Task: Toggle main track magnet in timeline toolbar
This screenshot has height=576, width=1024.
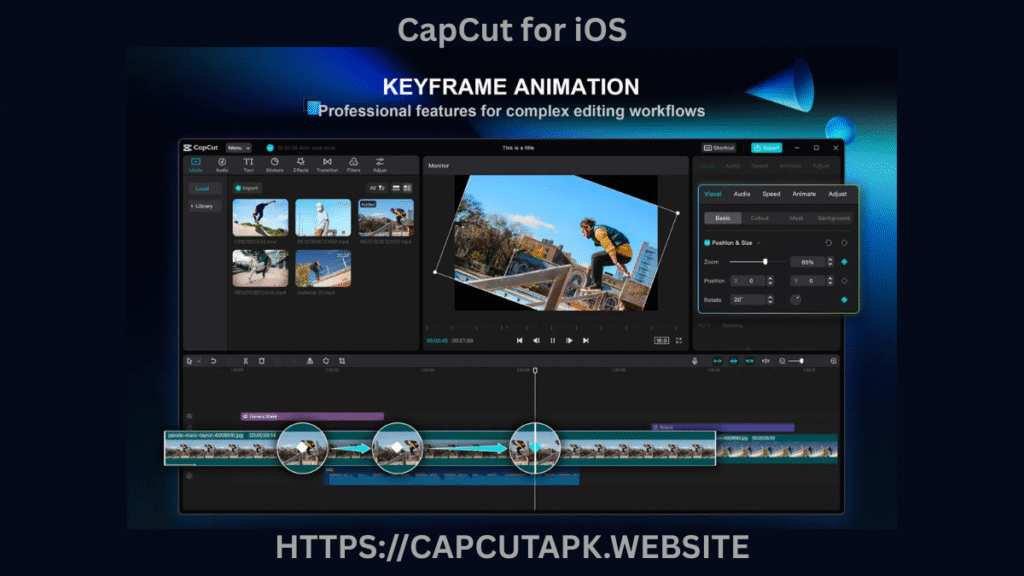Action: (718, 360)
